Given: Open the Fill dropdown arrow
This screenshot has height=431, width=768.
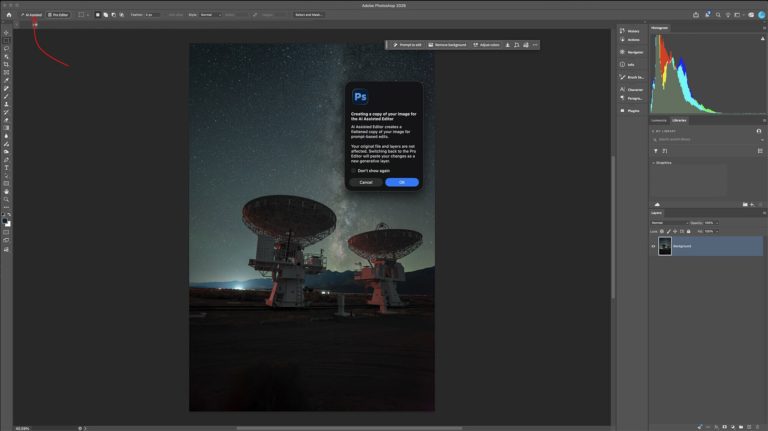Looking at the screenshot, I should tap(717, 232).
